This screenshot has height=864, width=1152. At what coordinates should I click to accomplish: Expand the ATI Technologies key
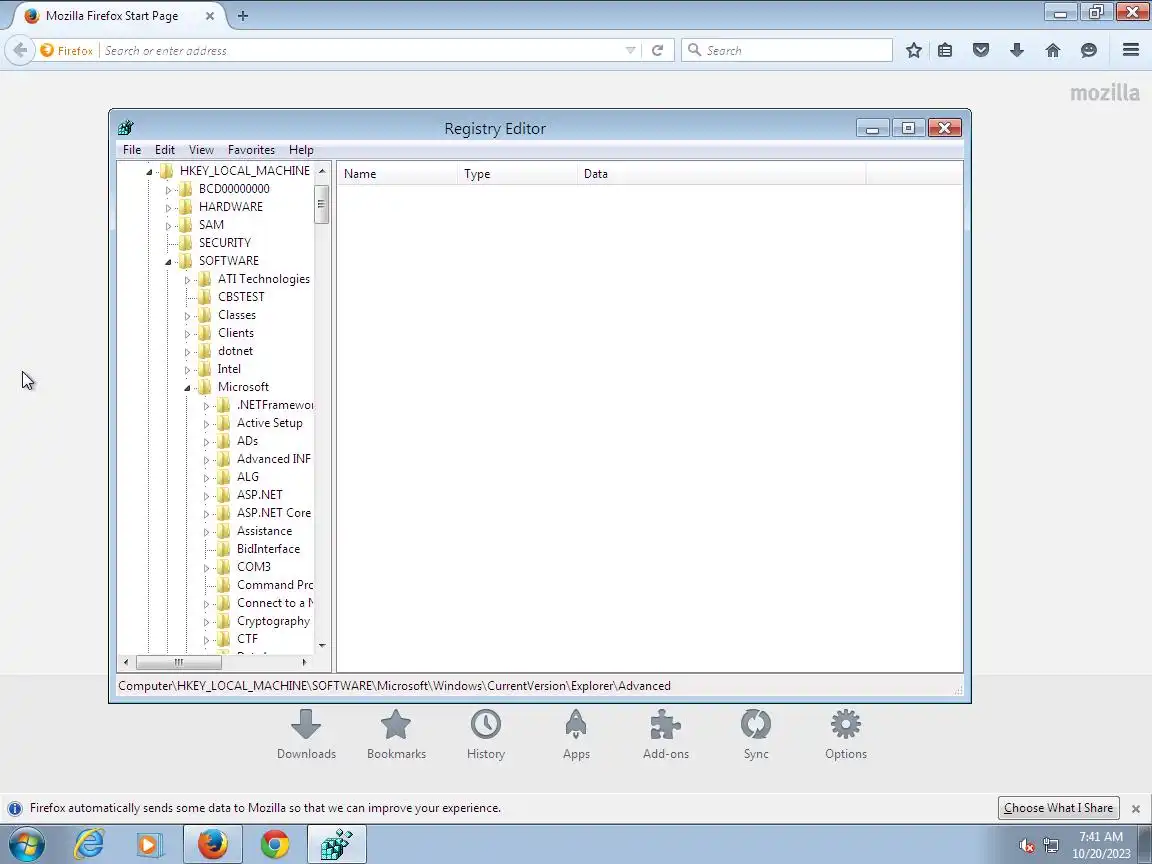[x=187, y=280]
